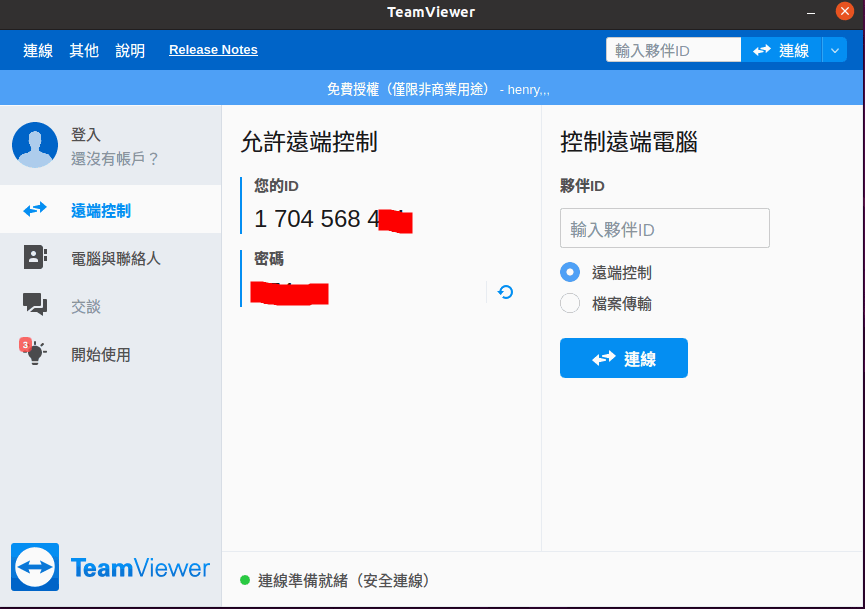Open the Release Notes link

(x=213, y=50)
